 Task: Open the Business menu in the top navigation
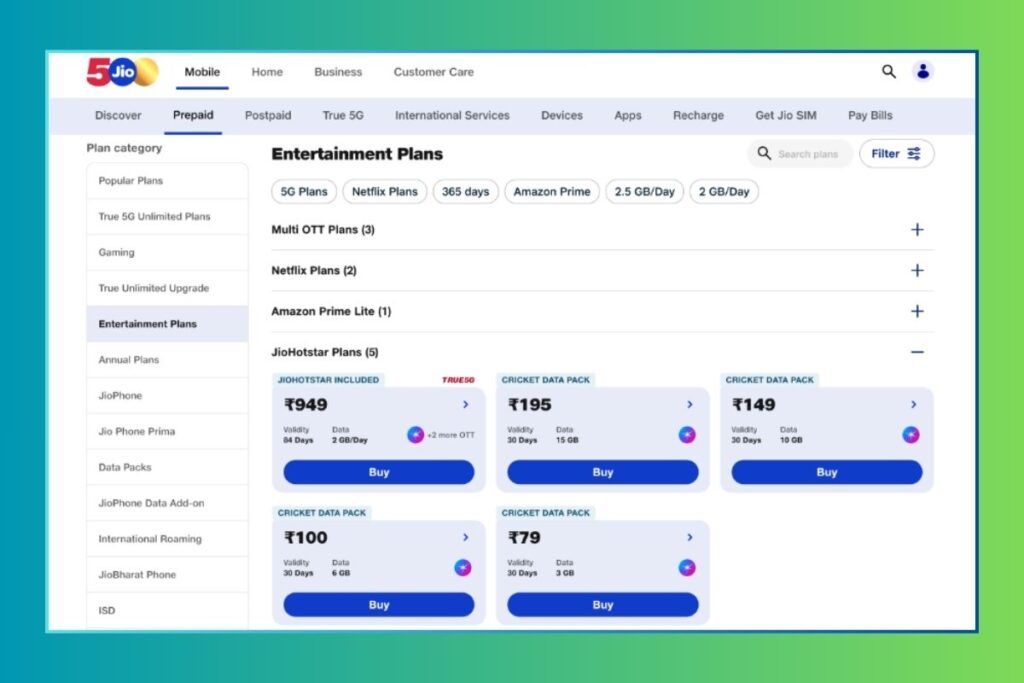pos(338,72)
